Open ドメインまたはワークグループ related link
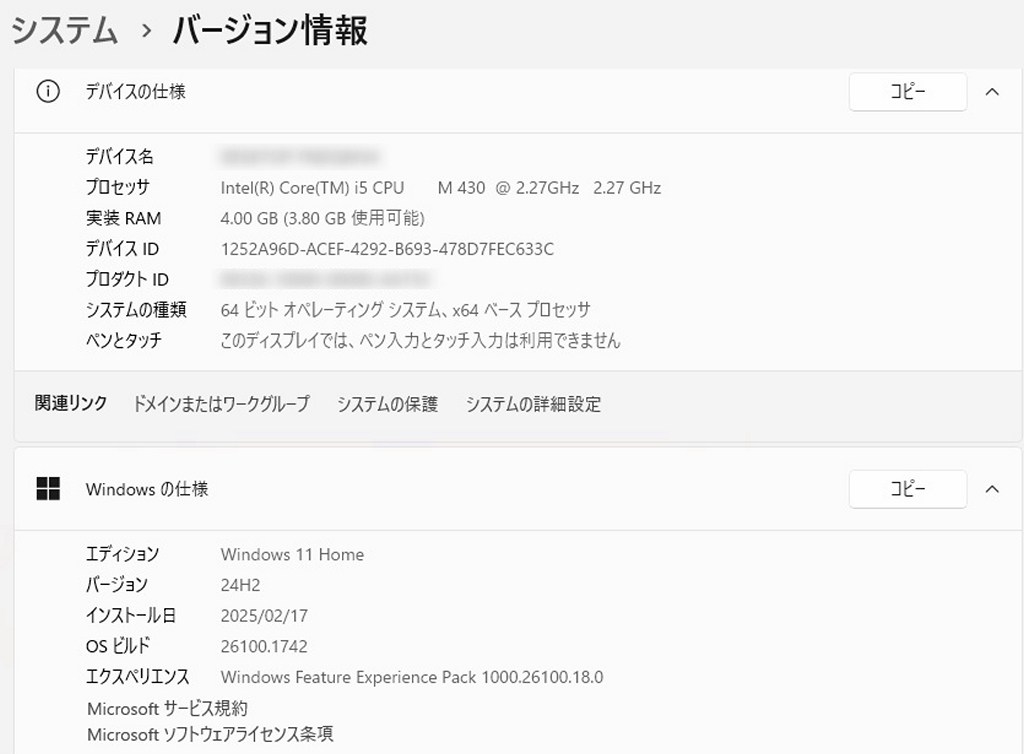Viewport: 1024px width, 754px height. pos(221,404)
